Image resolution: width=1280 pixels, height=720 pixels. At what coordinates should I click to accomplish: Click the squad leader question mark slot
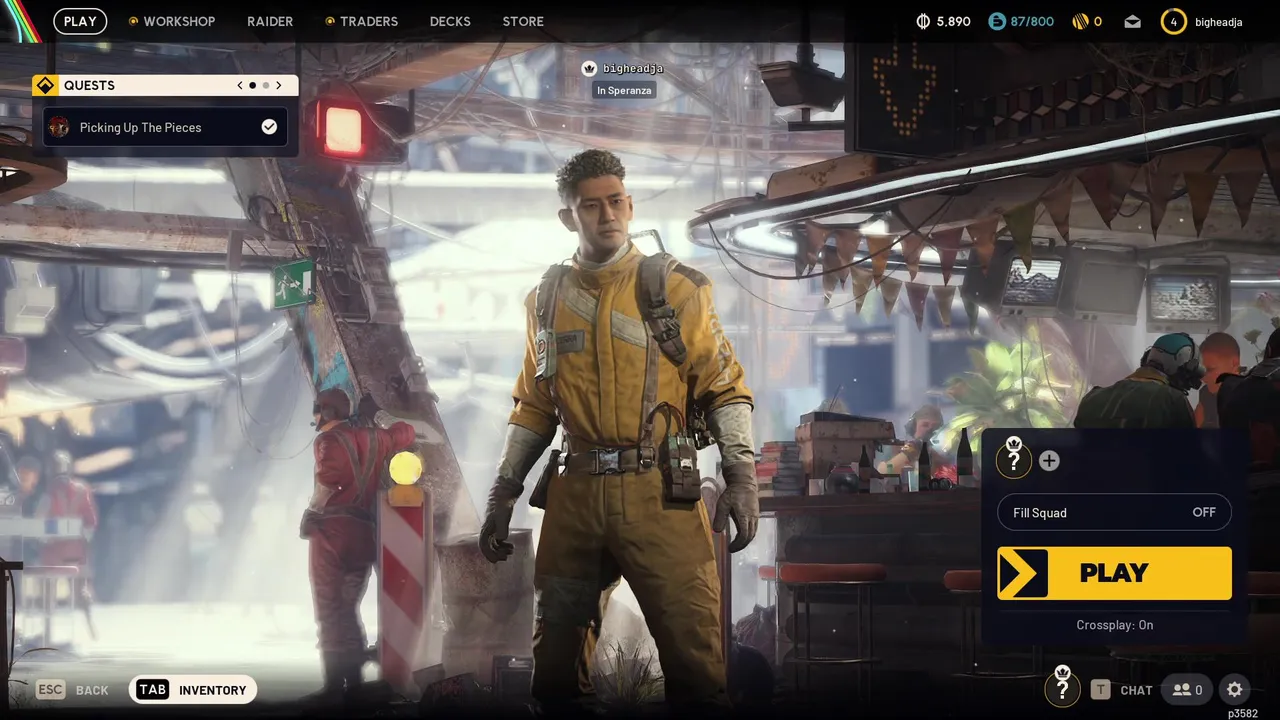tap(1013, 458)
